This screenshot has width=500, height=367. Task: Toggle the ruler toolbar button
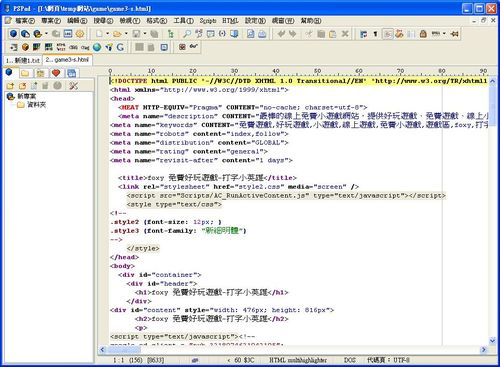436,34
